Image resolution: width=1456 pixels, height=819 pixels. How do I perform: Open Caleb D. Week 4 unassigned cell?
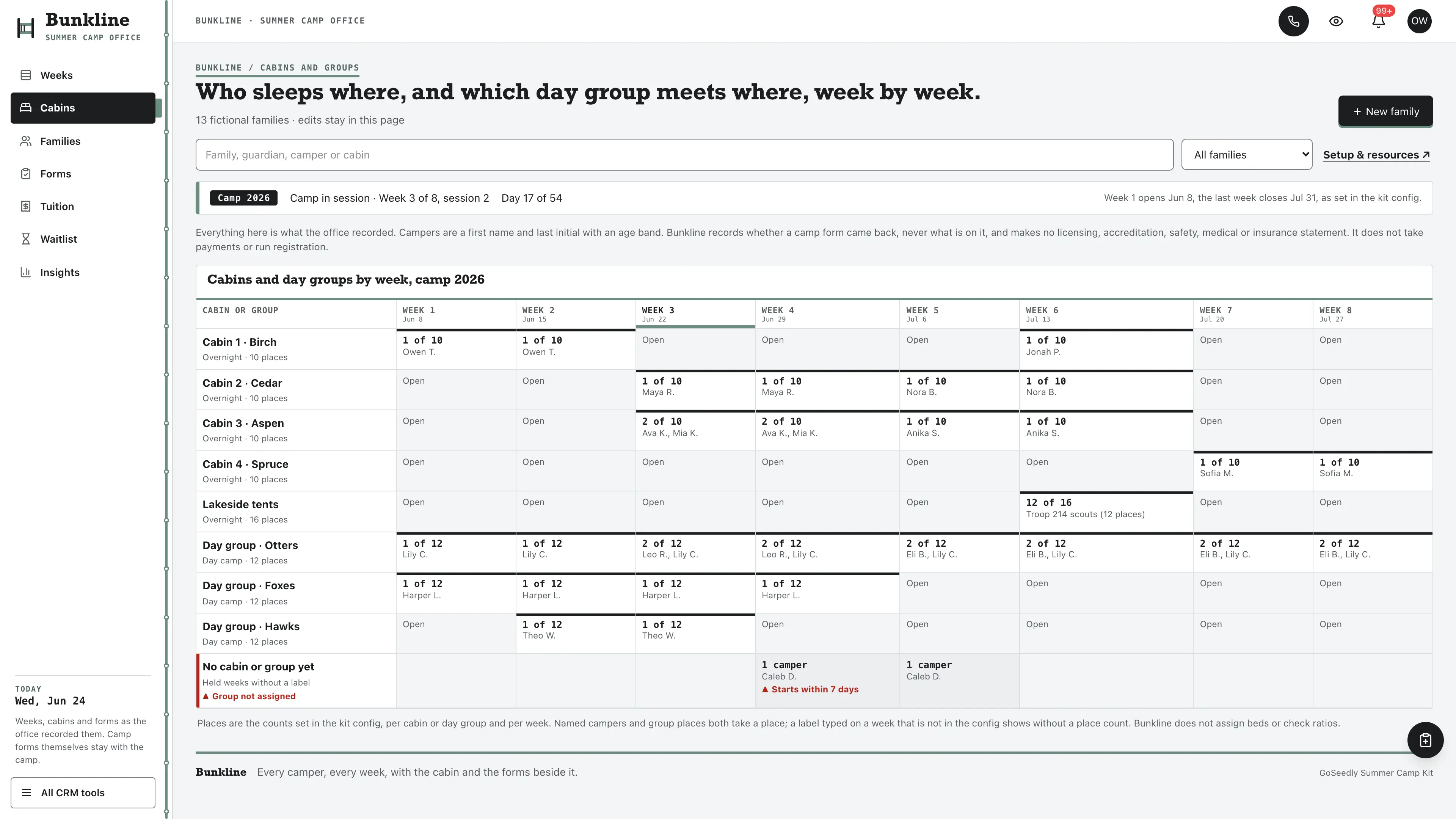(827, 681)
